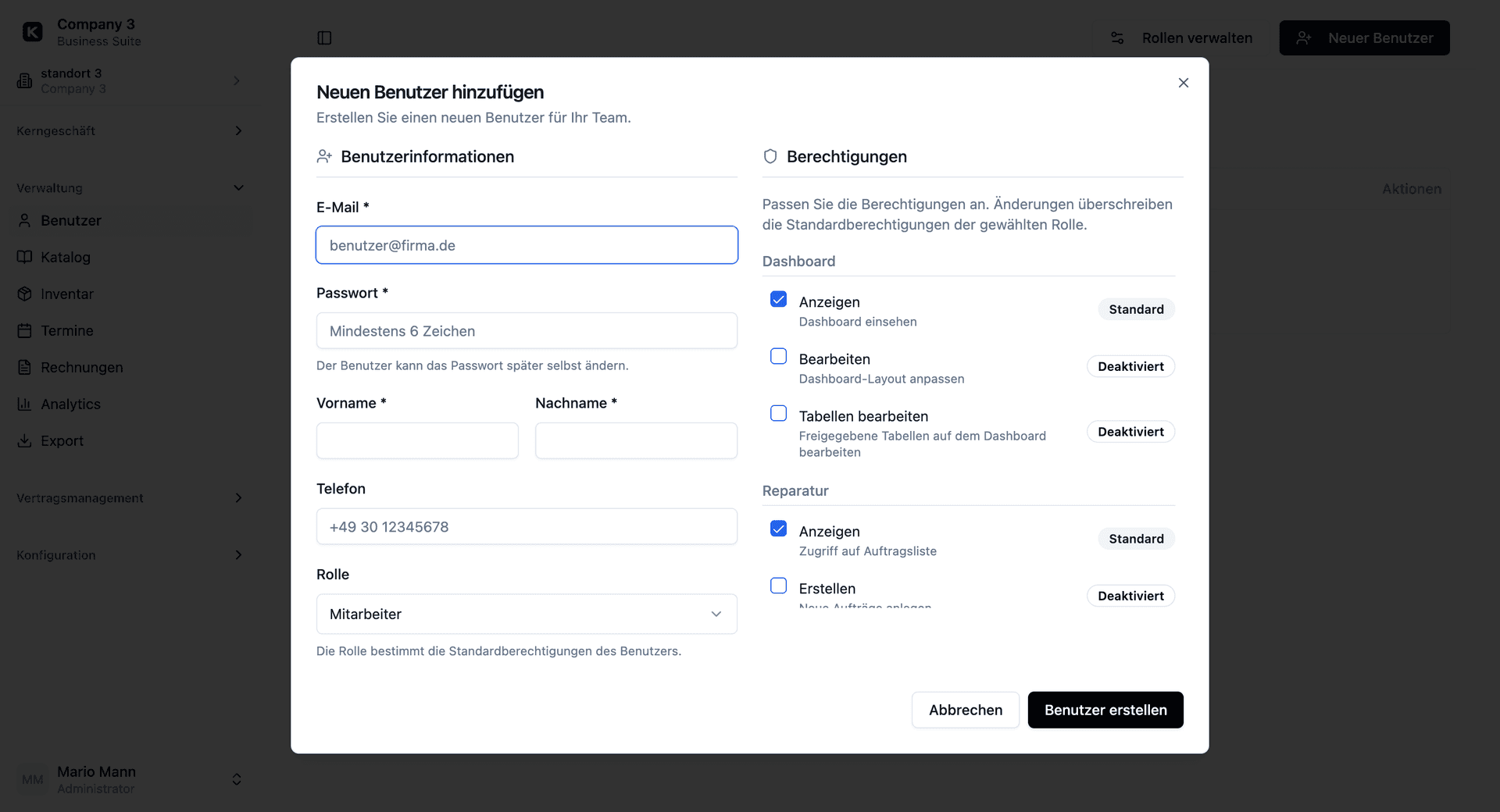
Task: Click the Telefon input field
Action: (527, 526)
